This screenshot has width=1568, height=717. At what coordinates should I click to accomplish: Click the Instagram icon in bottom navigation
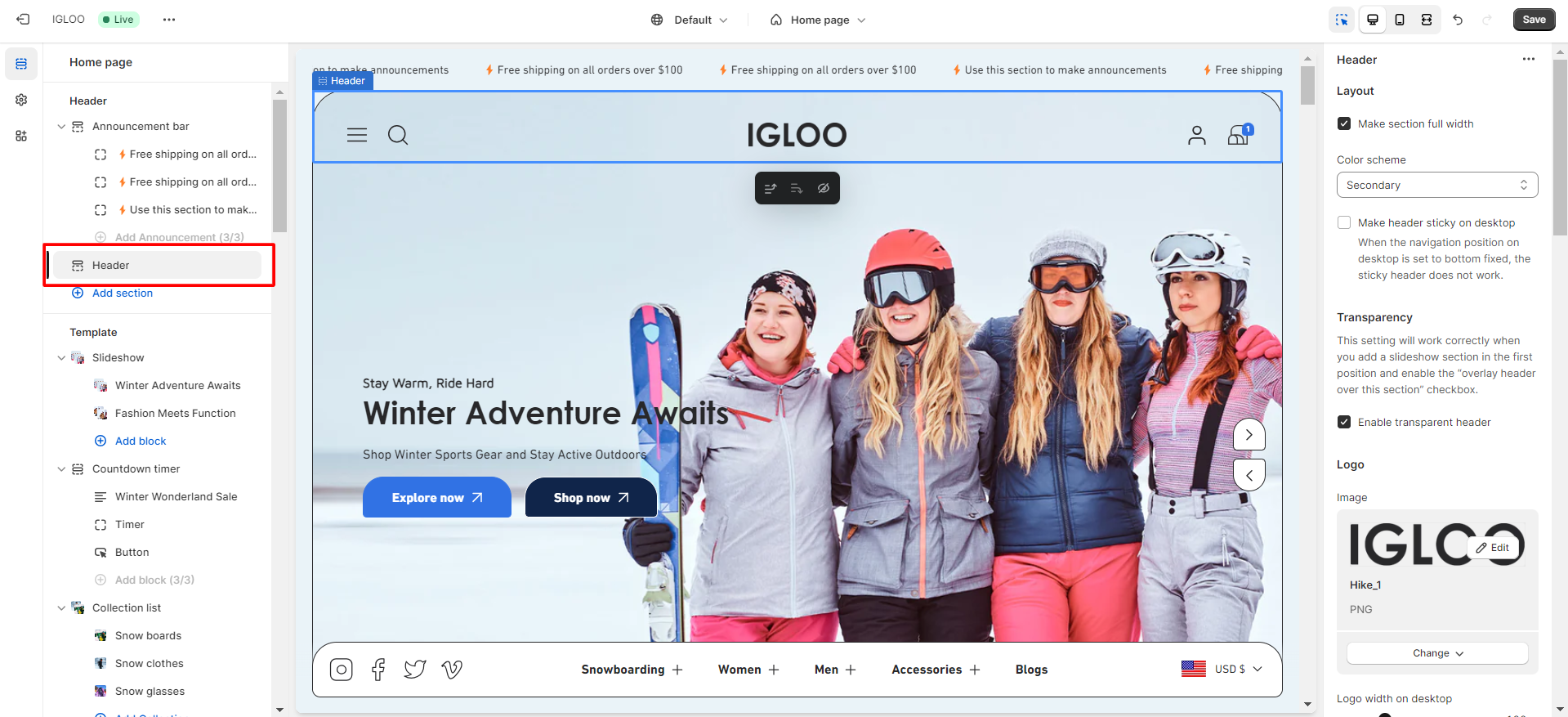pos(341,670)
